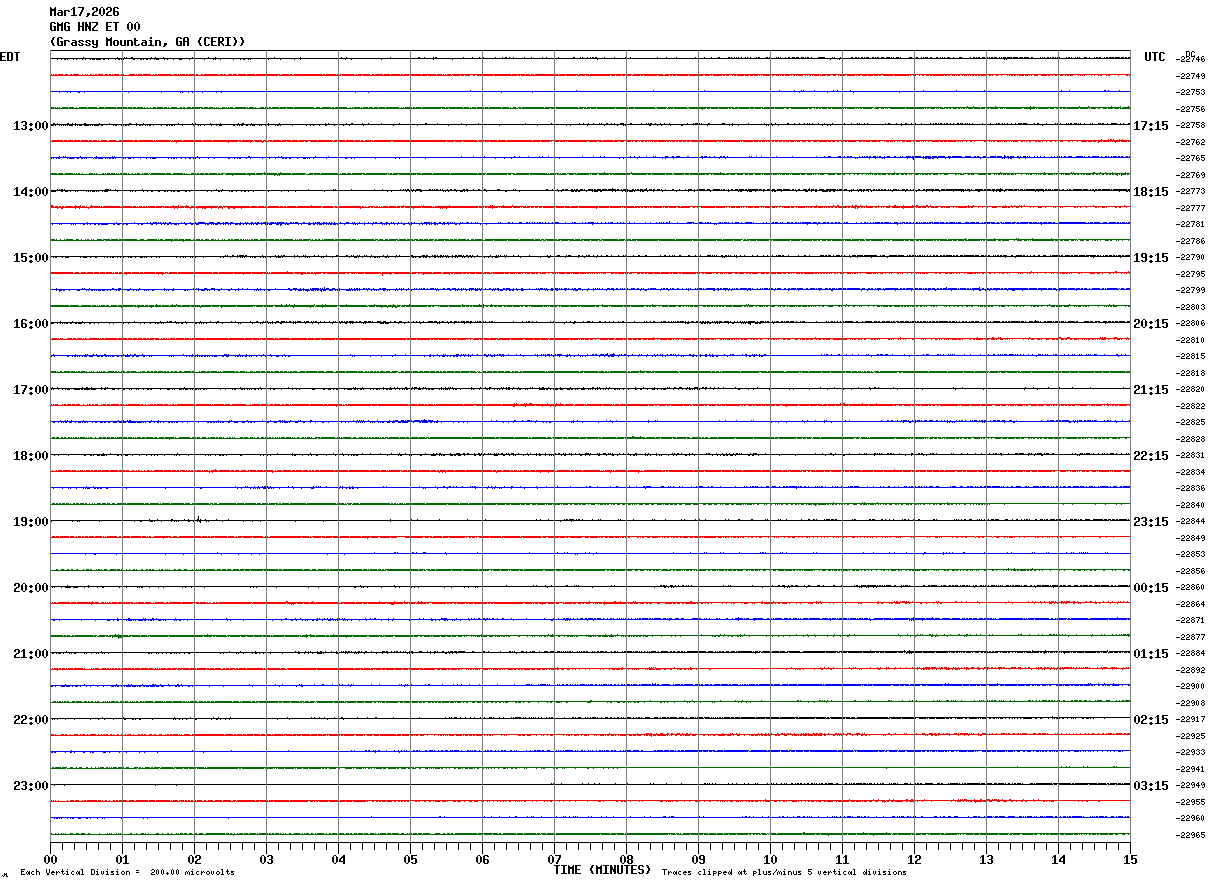Click the 02:15 UTC row label
The image size is (1210, 886).
click(1151, 720)
